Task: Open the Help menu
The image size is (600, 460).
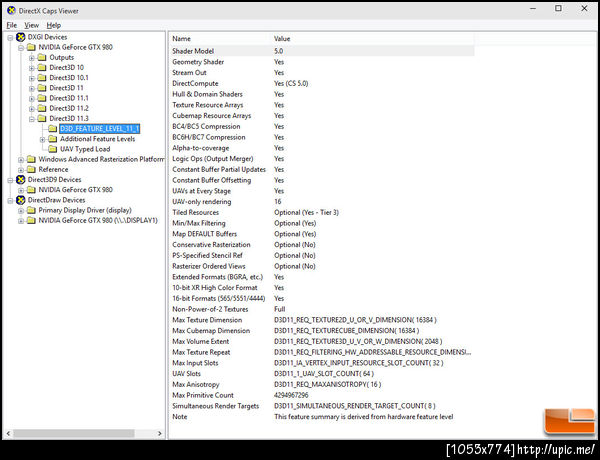Action: tap(54, 25)
